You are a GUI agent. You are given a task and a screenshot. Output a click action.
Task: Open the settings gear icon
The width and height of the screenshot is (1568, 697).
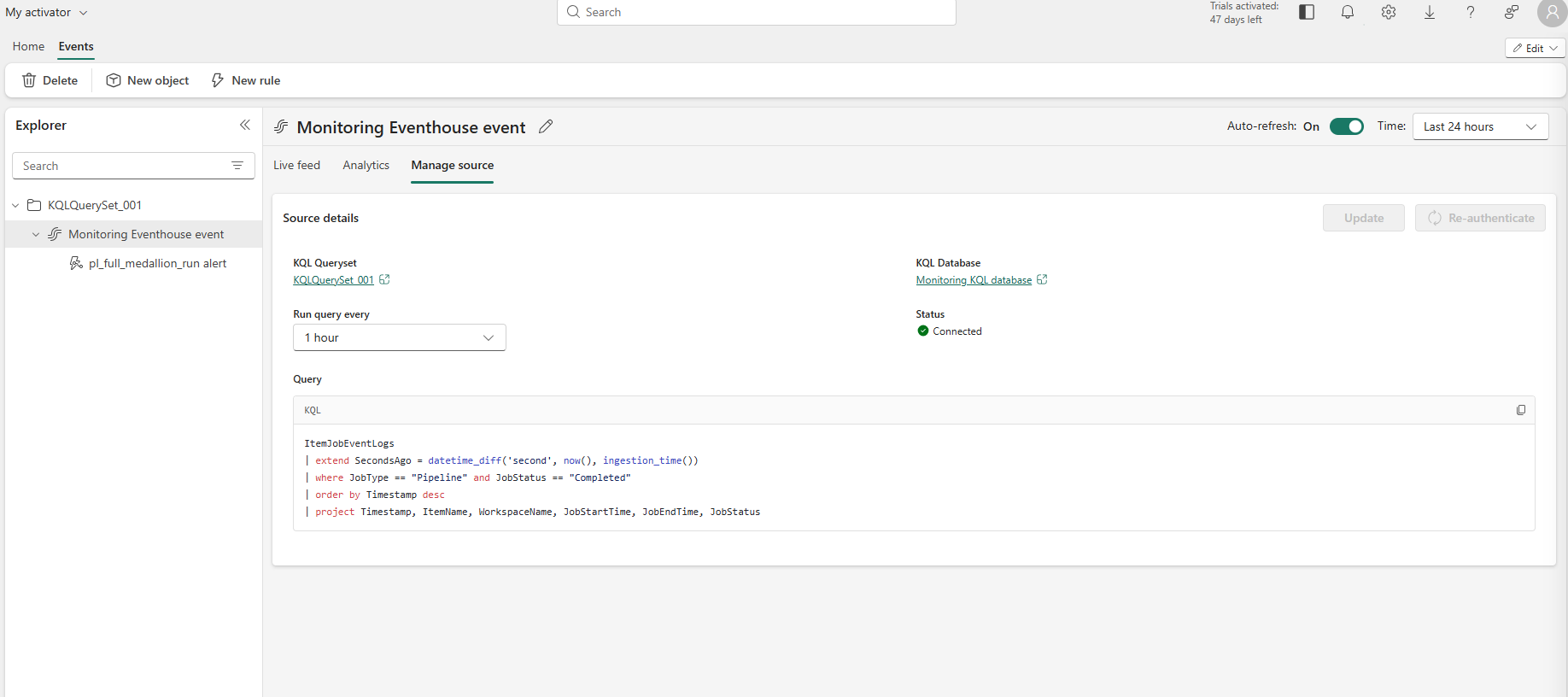click(1389, 12)
